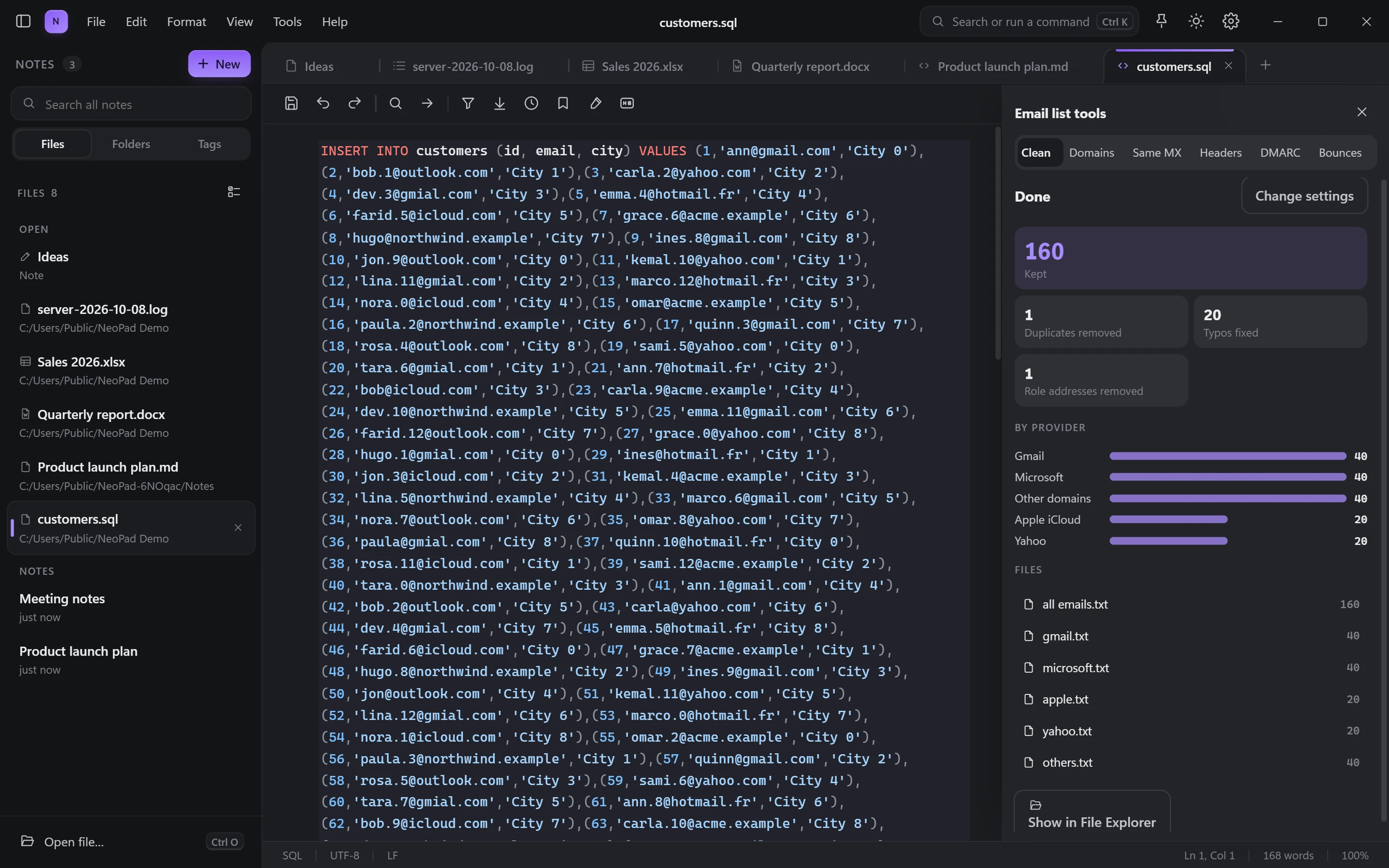Click the last editor toolbar icon
The height and width of the screenshot is (868, 1389).
click(627, 103)
